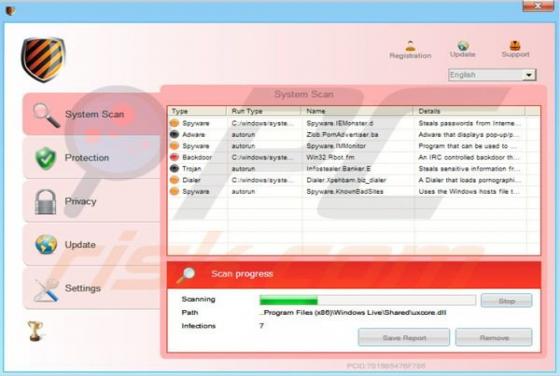Click the Dialer row threat icon

pyautogui.click(x=174, y=180)
